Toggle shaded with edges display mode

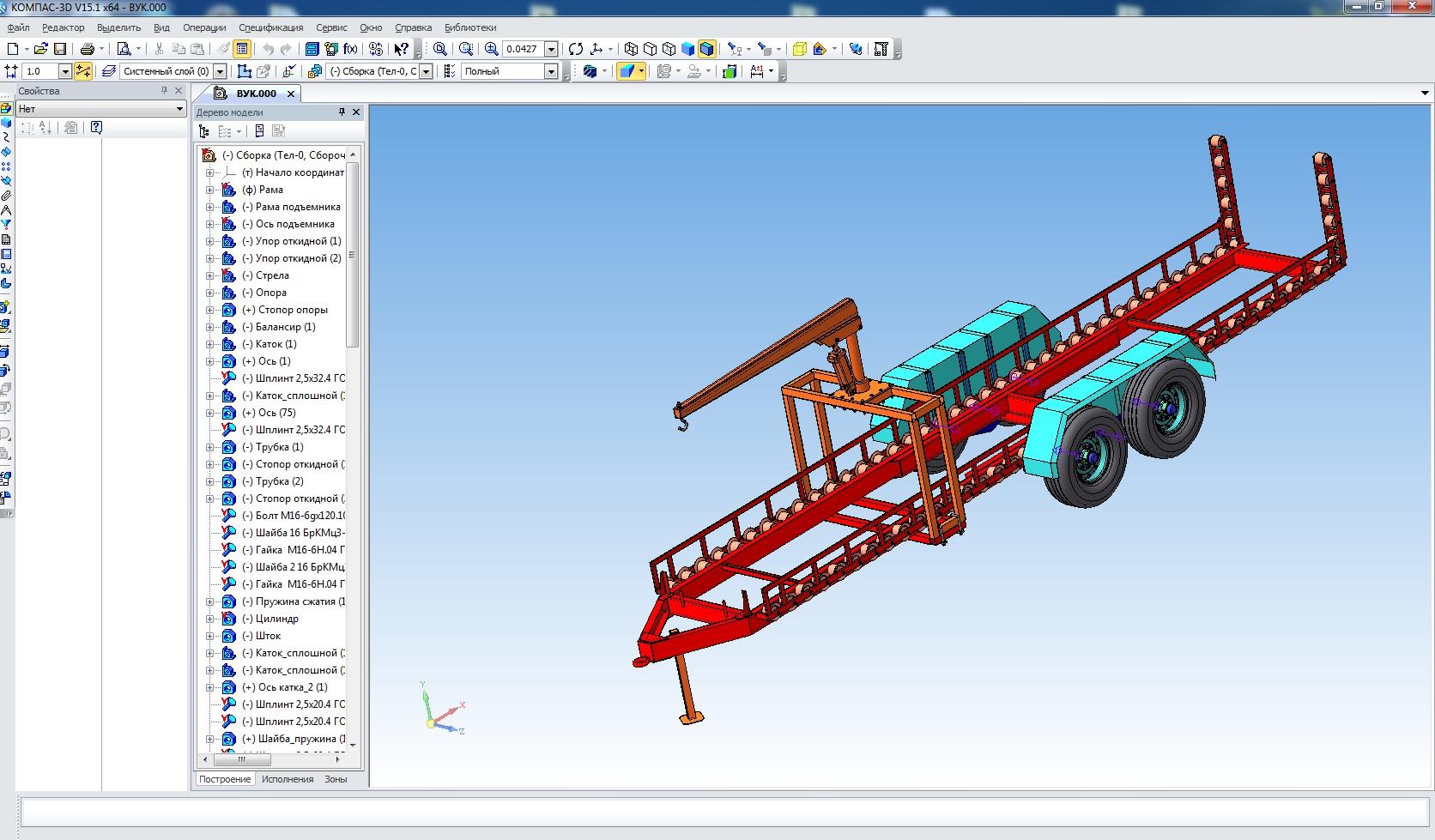tap(706, 49)
